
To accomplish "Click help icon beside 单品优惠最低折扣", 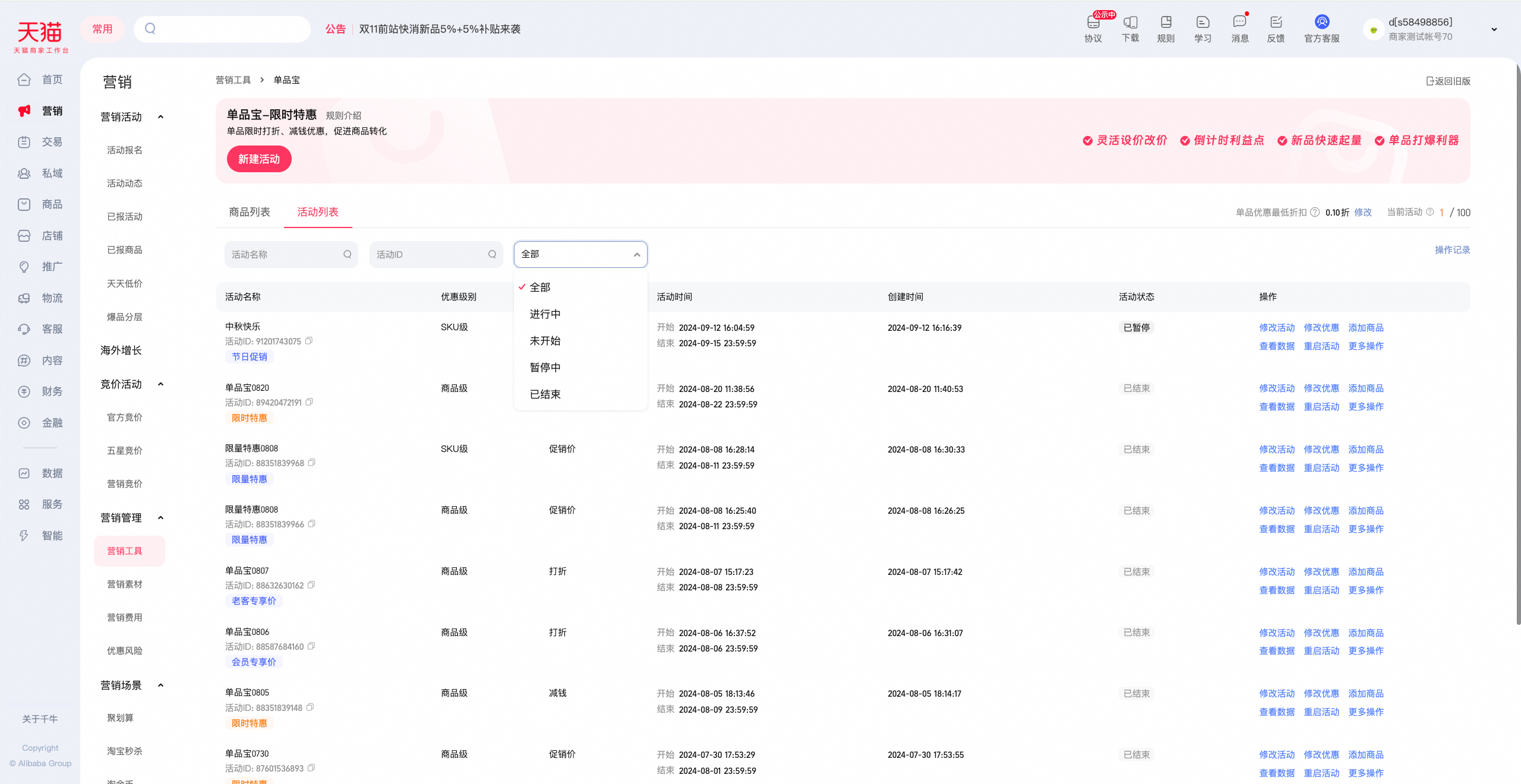I will (1315, 212).
